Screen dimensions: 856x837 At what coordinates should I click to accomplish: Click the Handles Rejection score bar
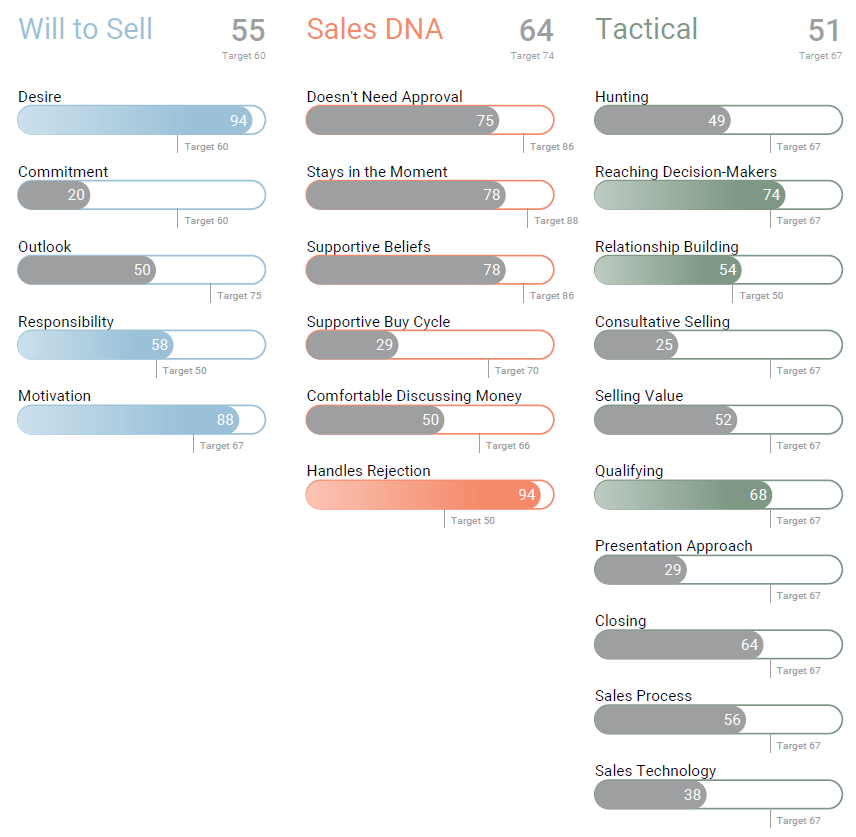click(x=429, y=495)
